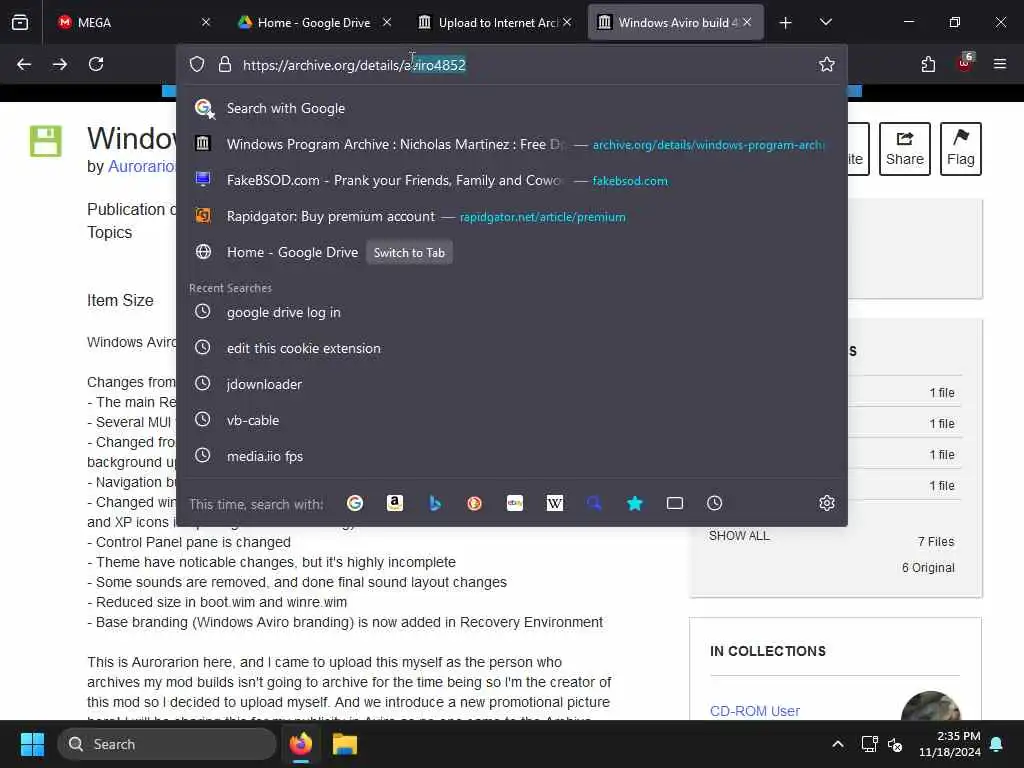Show hidden tray icons chevron

(838, 744)
